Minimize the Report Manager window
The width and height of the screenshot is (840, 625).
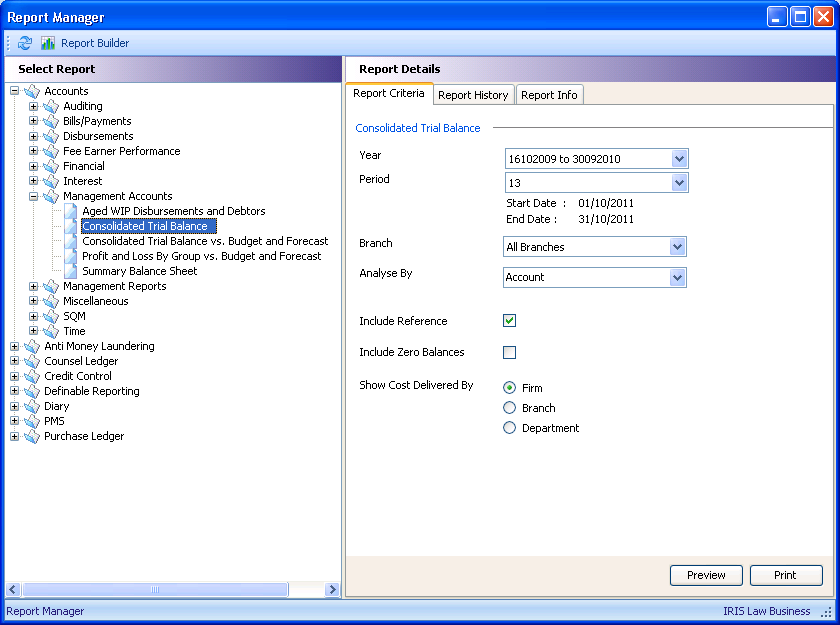coord(777,17)
